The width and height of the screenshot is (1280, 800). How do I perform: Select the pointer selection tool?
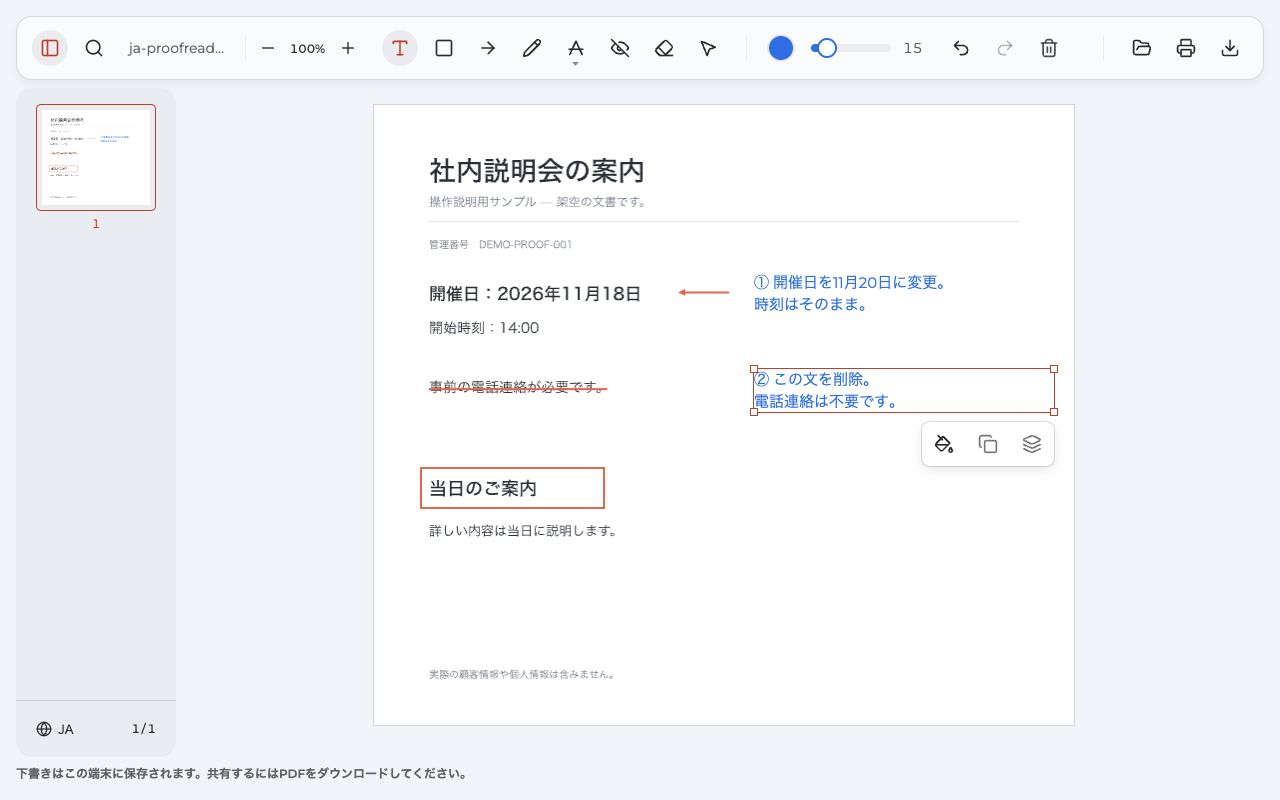708,48
